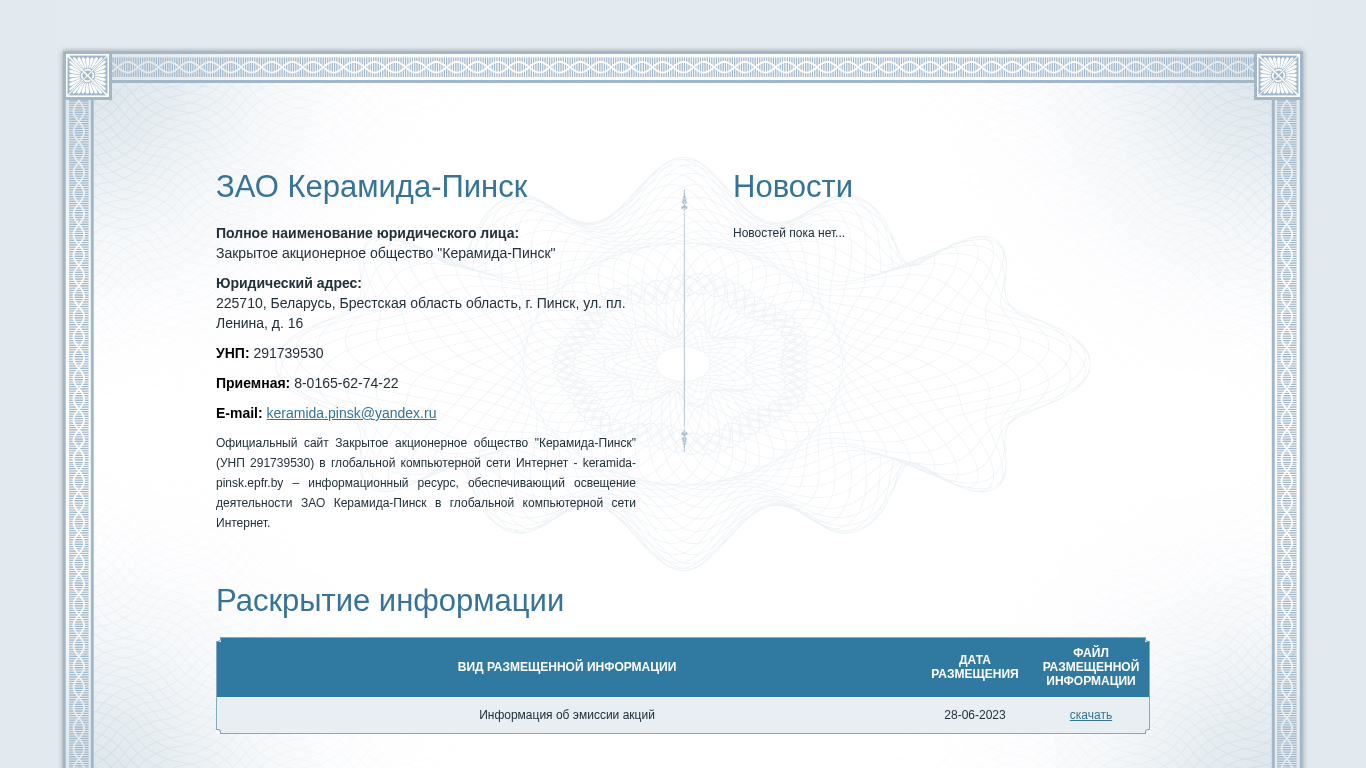Image resolution: width=1366 pixels, height=768 pixels.
Task: Select the full name 'Закрытое акционерное общество "Керамида-Пинск"'
Action: [385, 253]
